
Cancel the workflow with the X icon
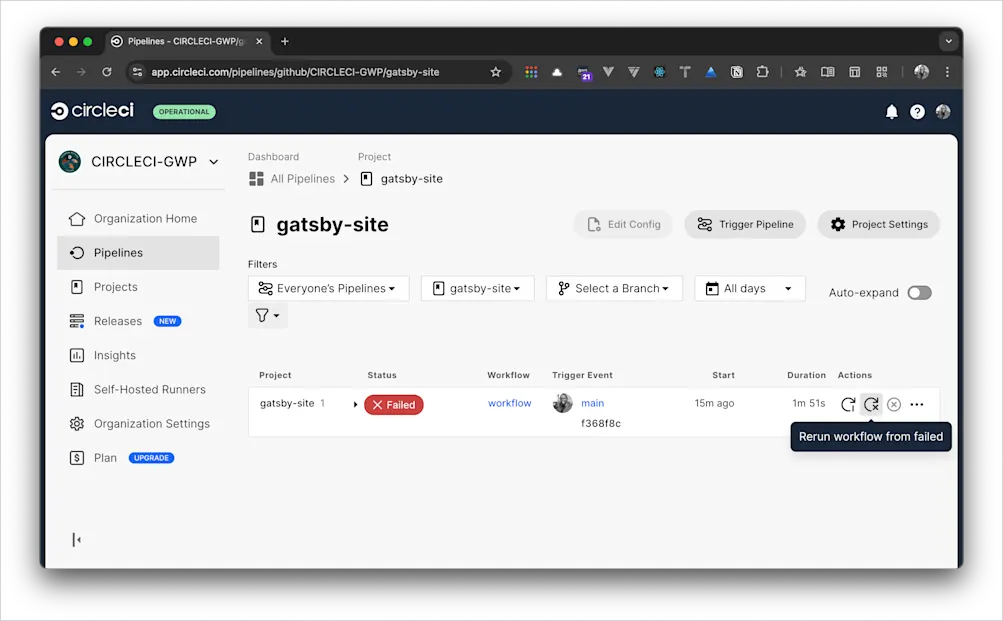tap(894, 404)
